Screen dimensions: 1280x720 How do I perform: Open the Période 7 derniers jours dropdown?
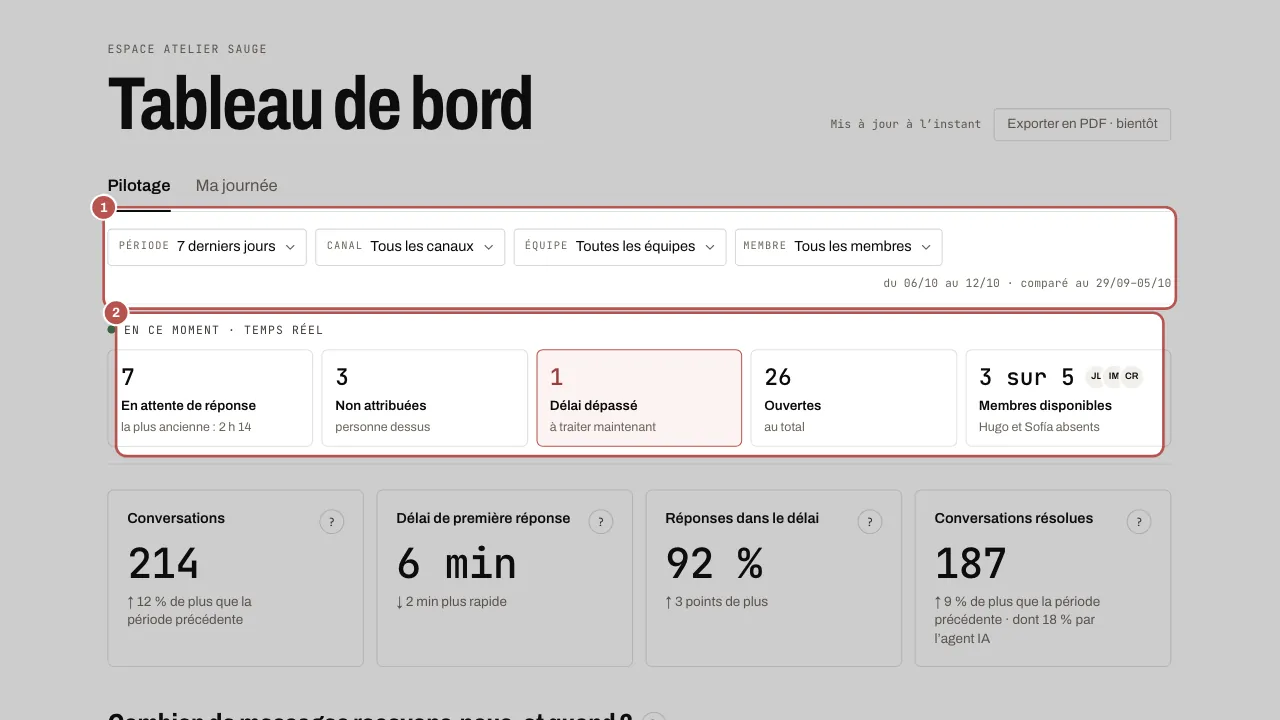pyautogui.click(x=207, y=246)
